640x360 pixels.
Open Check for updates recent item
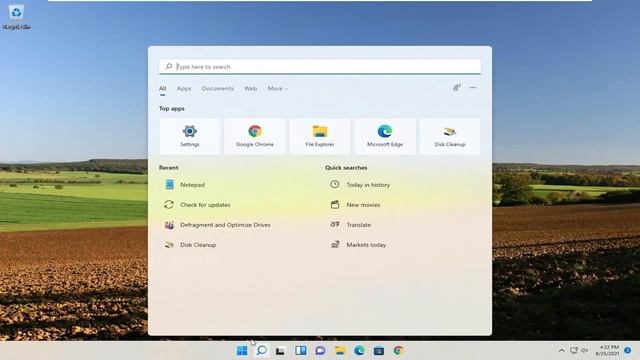point(197,204)
